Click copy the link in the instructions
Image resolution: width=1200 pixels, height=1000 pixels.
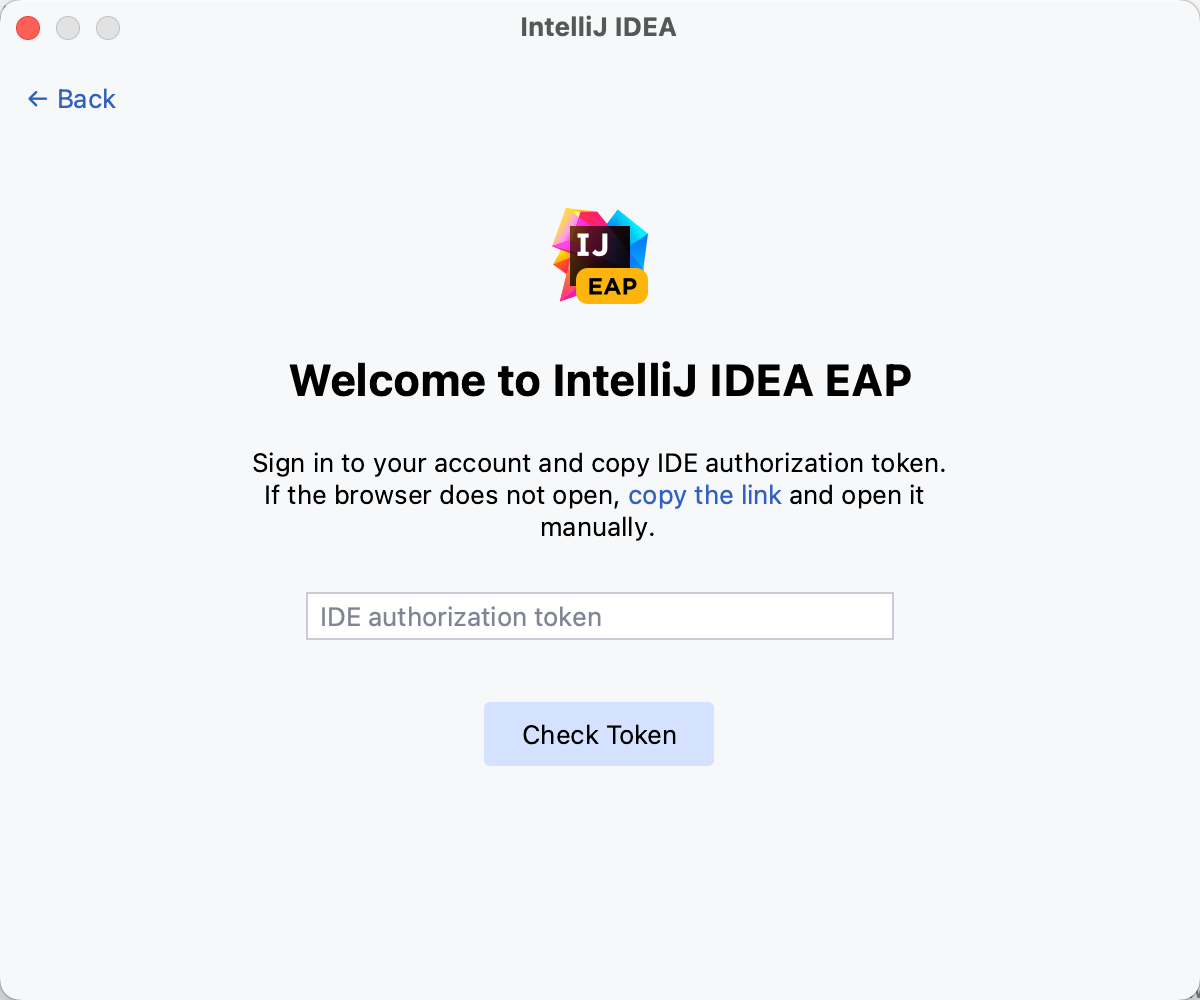tap(704, 495)
